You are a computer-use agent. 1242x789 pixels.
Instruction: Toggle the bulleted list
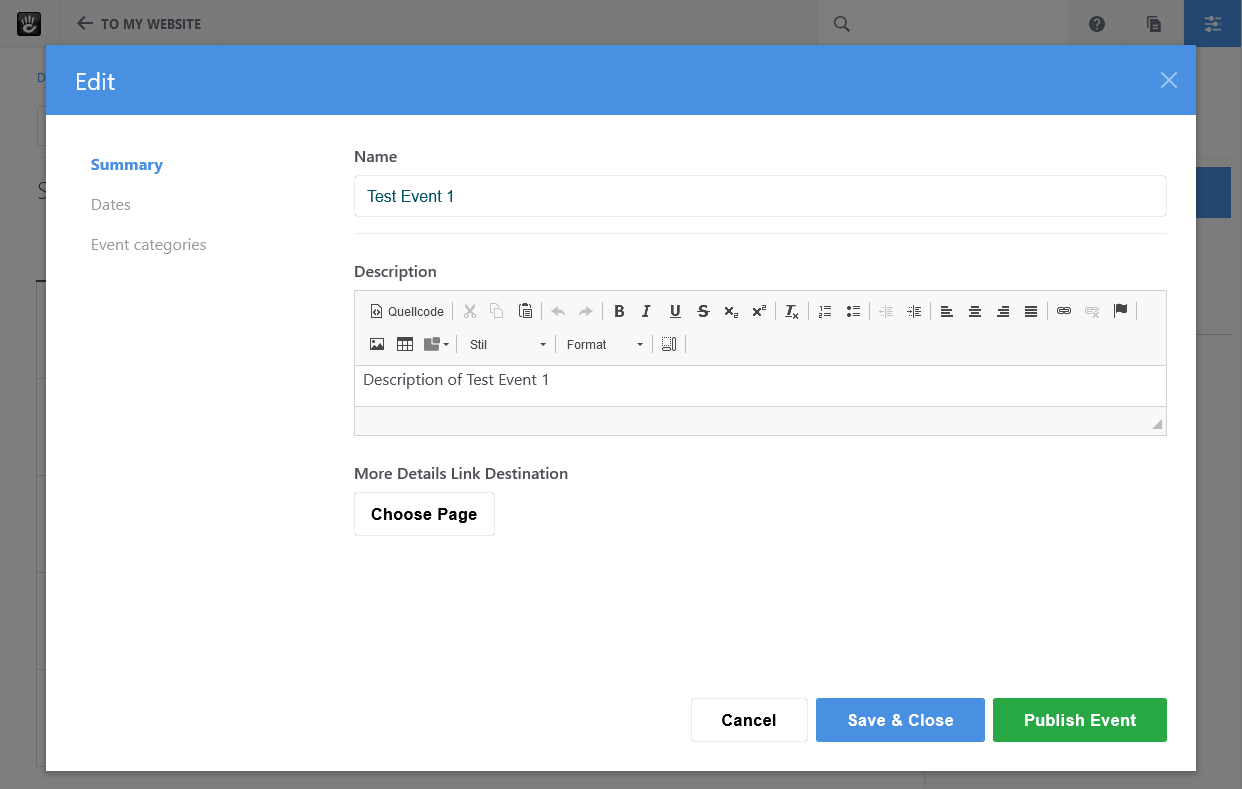point(853,311)
